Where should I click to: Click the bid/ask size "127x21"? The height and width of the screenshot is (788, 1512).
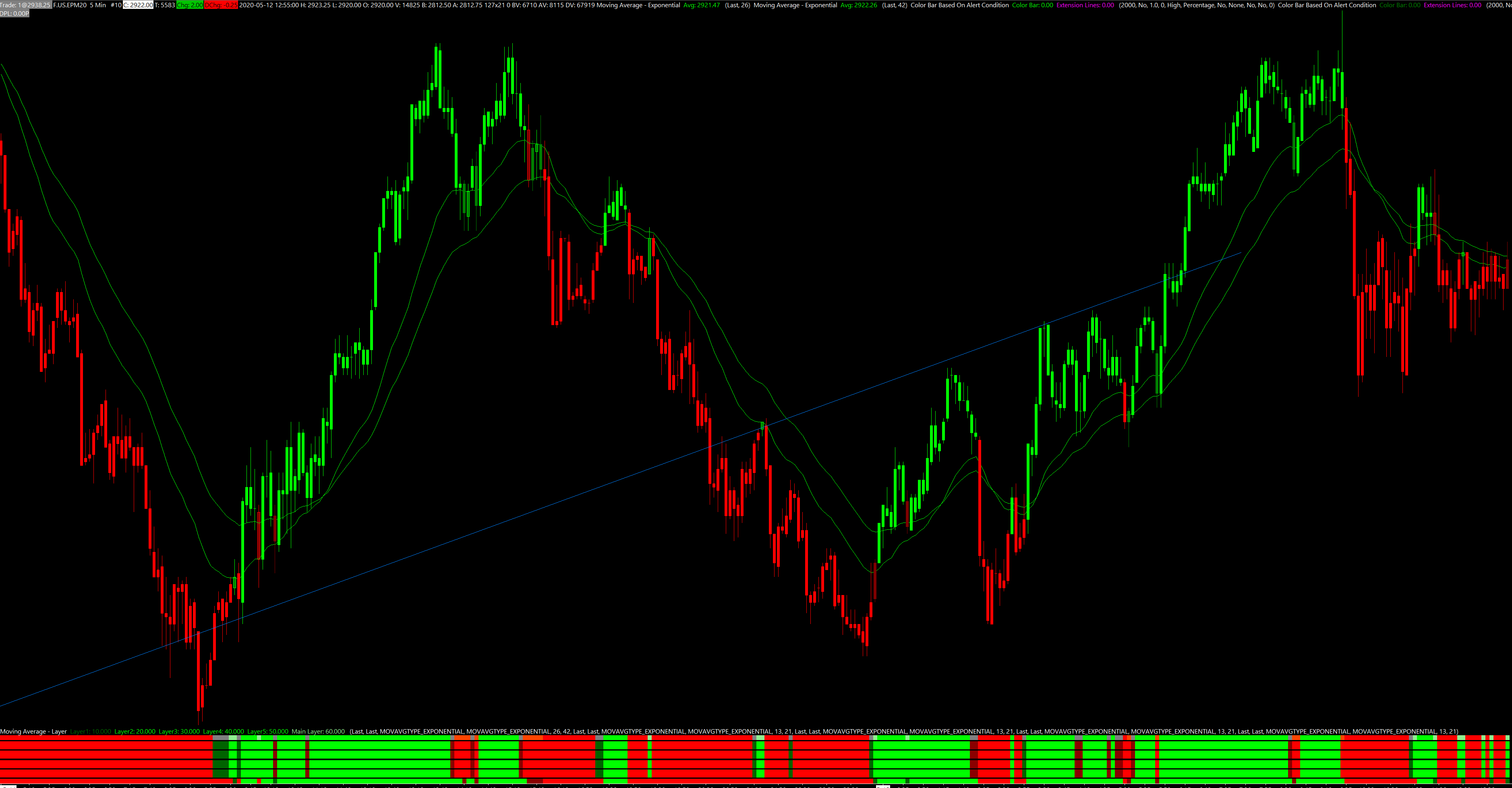[494, 5]
